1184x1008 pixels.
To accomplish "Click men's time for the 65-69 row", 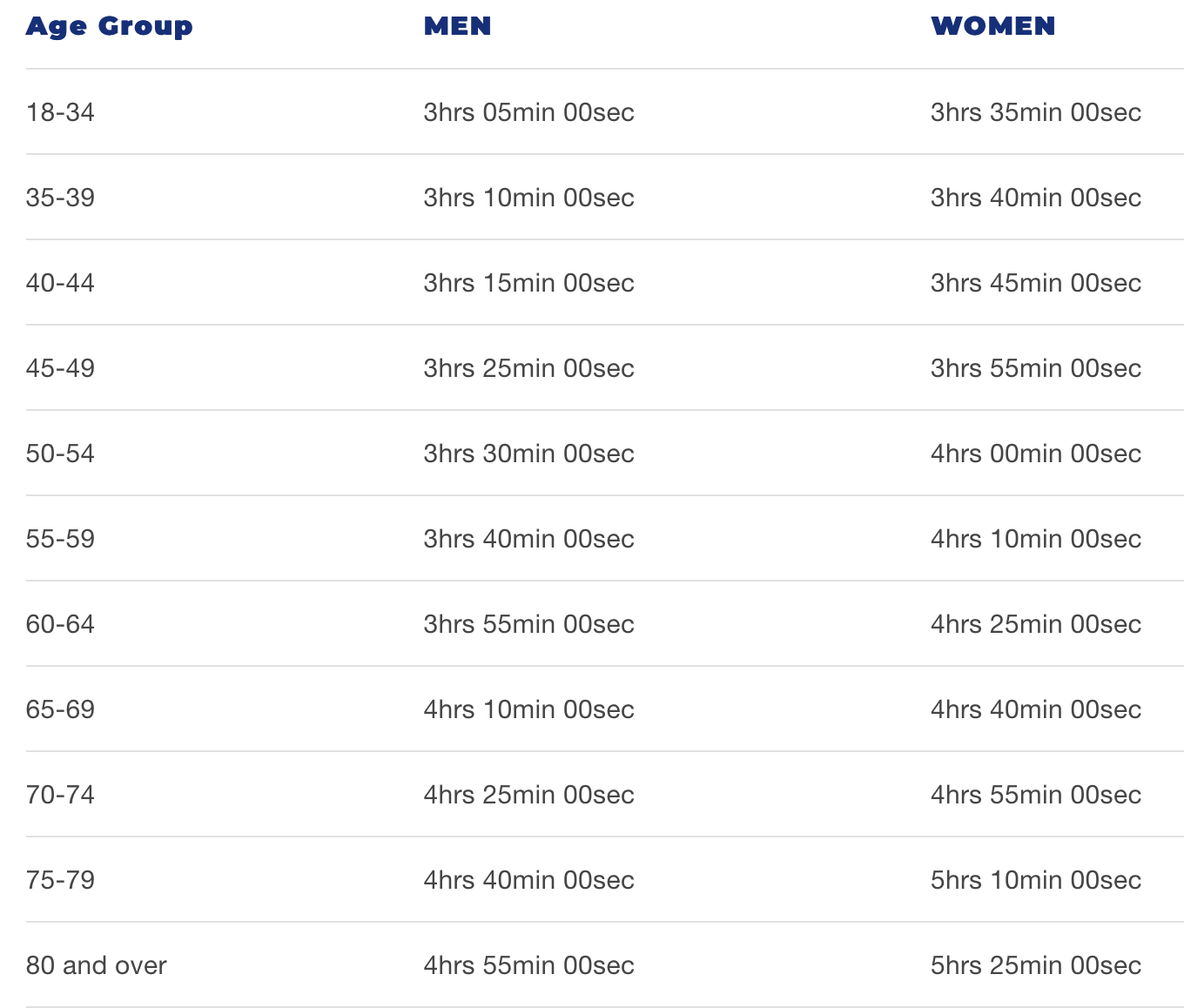I will [529, 709].
